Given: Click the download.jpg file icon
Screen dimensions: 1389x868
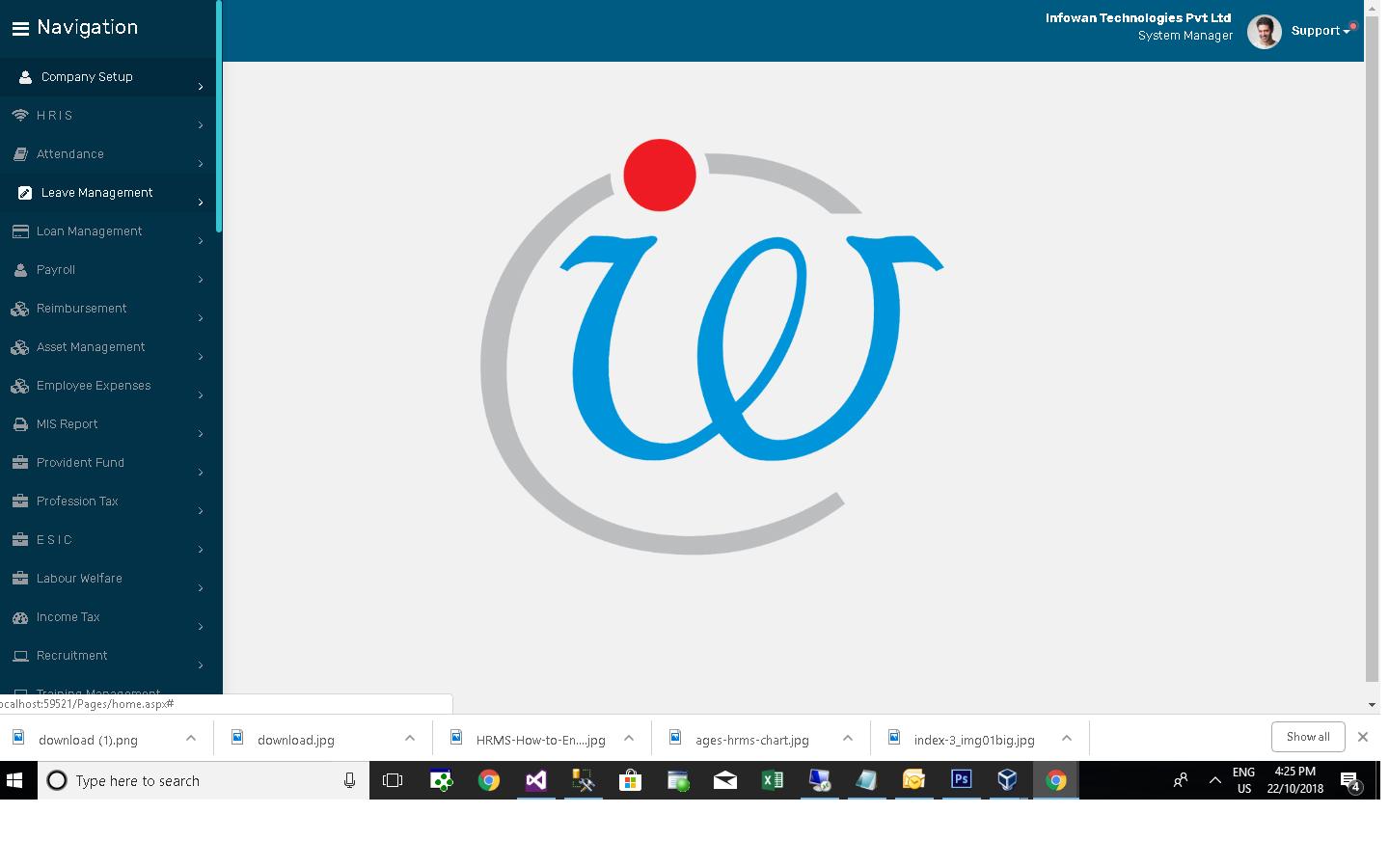Looking at the screenshot, I should (x=236, y=738).
